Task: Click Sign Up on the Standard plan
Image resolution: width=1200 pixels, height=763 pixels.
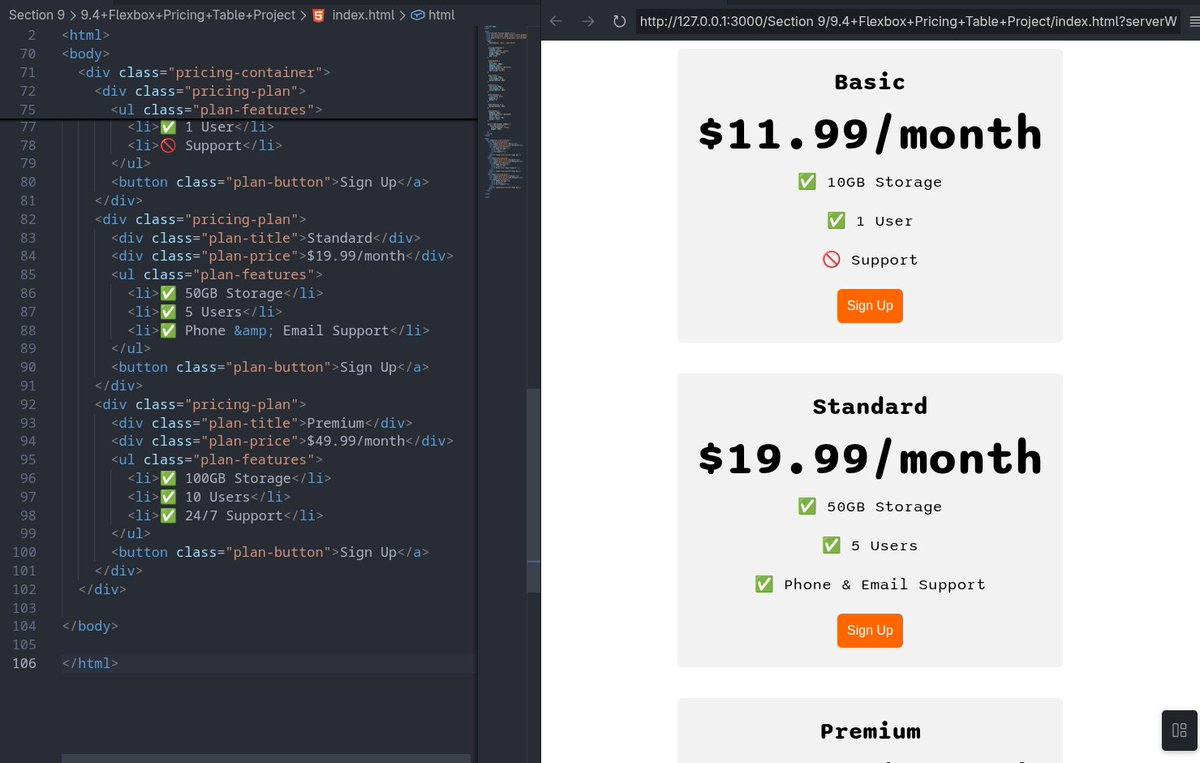Action: pyautogui.click(x=869, y=630)
